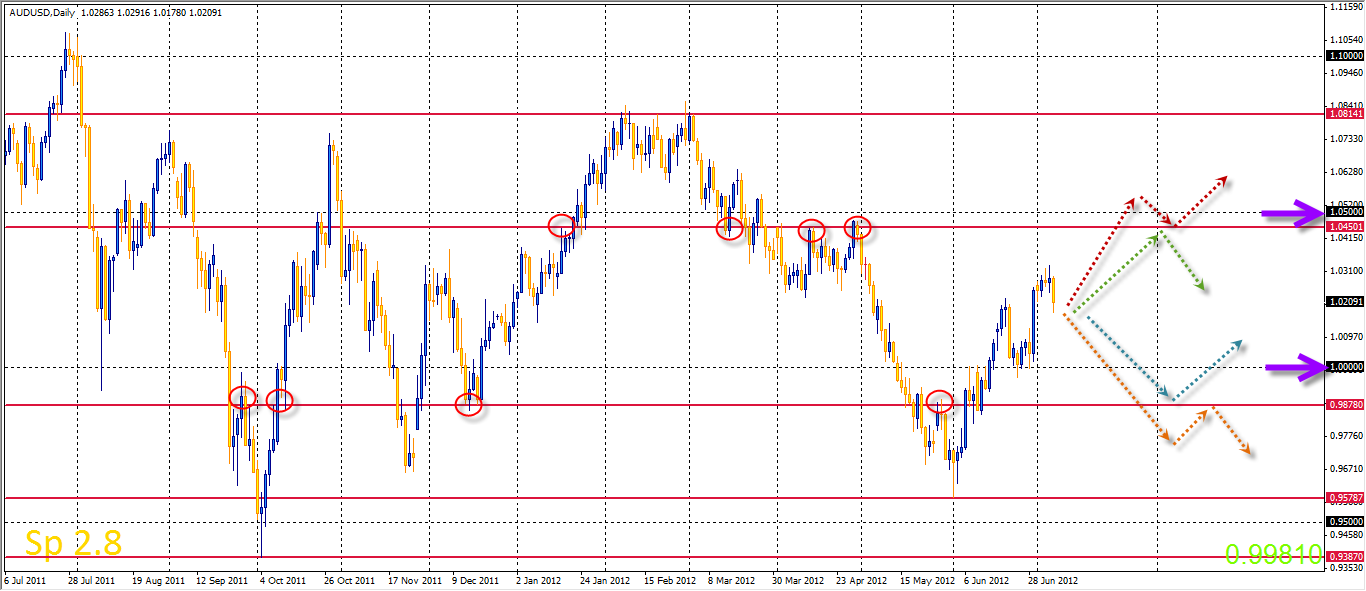The width and height of the screenshot is (1366, 591).
Task: Click the purple arrow pointing at 1.0000
Action: tap(1296, 367)
